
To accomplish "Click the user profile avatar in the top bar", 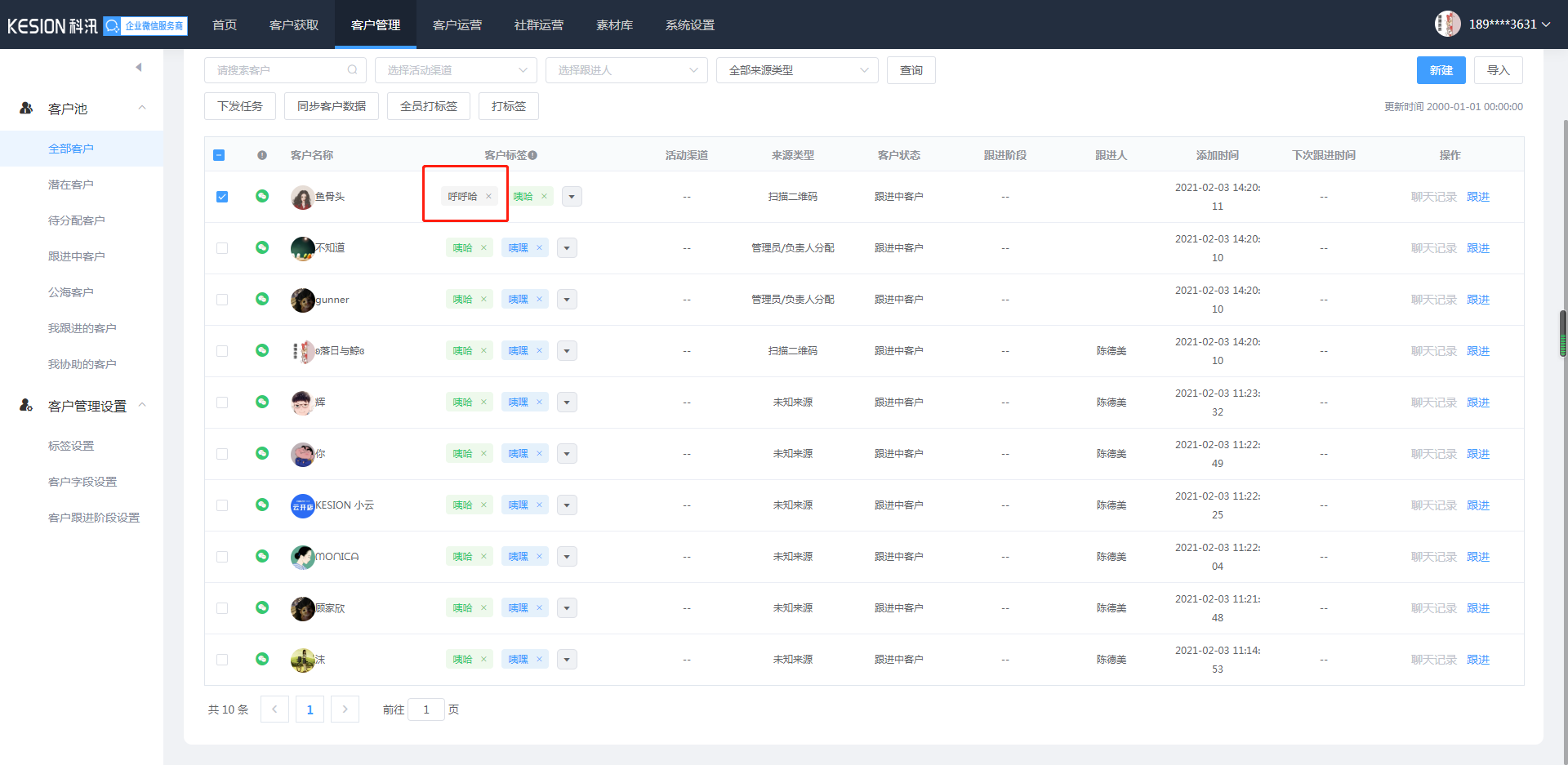I will (x=1447, y=24).
